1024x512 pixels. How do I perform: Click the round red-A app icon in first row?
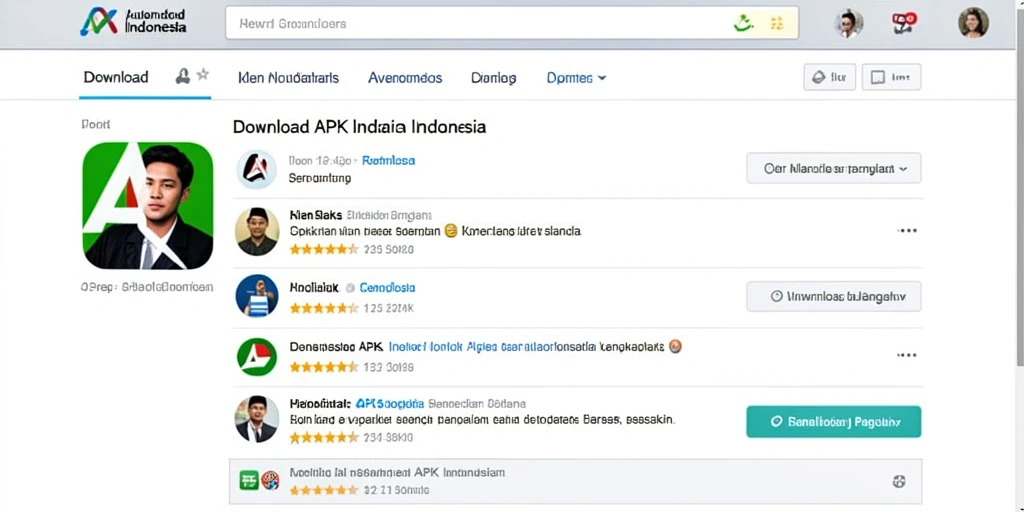256,169
